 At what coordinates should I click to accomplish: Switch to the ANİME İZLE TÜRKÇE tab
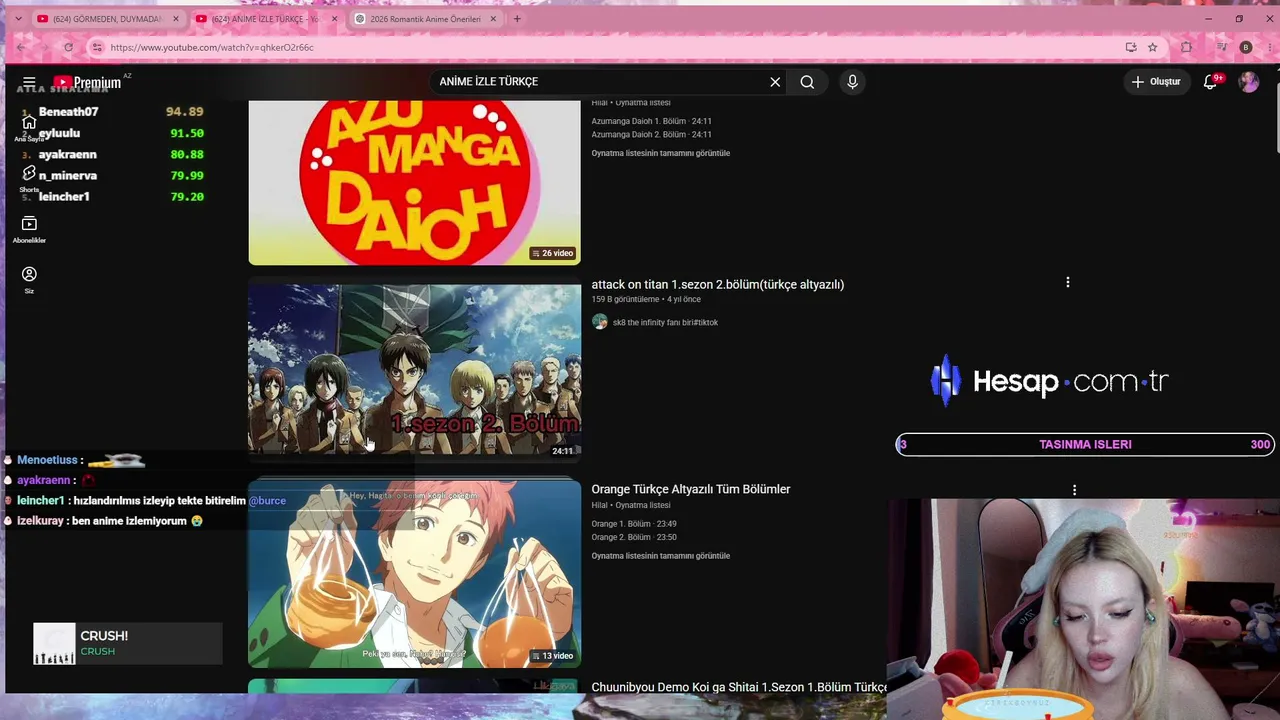click(258, 19)
